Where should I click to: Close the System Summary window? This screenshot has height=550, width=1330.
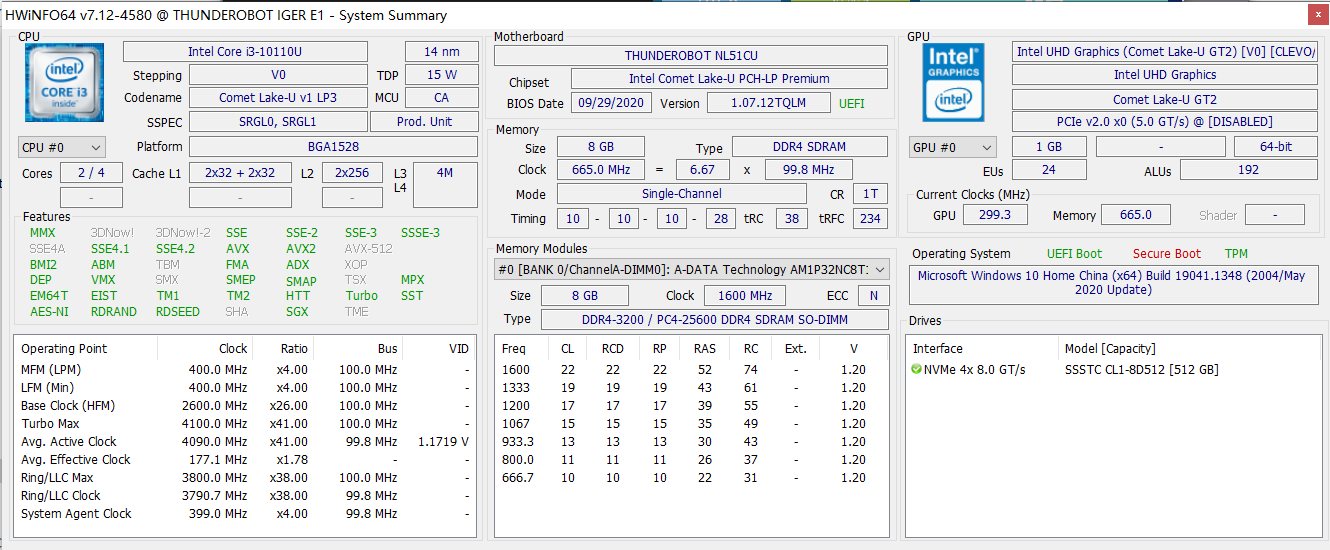pos(1319,15)
